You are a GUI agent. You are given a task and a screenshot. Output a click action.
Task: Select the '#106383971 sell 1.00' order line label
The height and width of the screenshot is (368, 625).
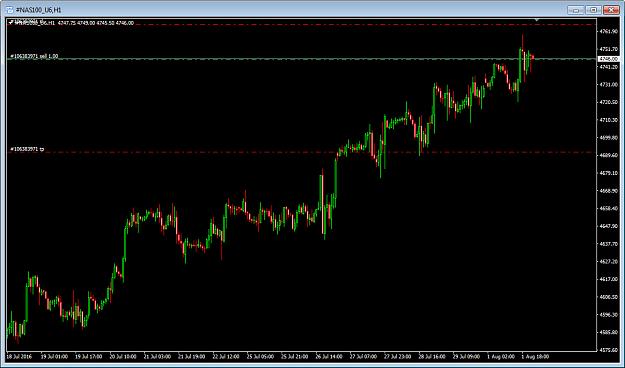click(x=34, y=56)
